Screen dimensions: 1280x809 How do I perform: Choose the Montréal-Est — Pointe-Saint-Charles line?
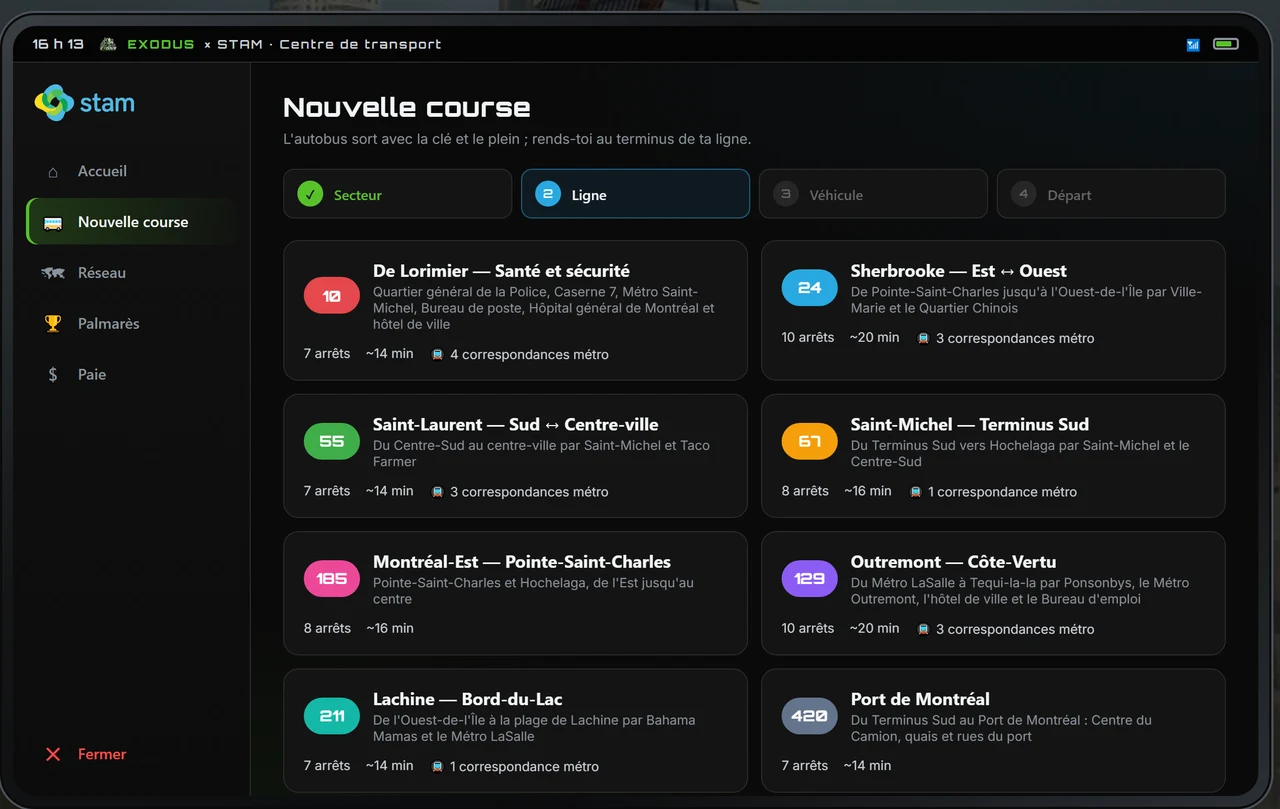click(x=515, y=593)
